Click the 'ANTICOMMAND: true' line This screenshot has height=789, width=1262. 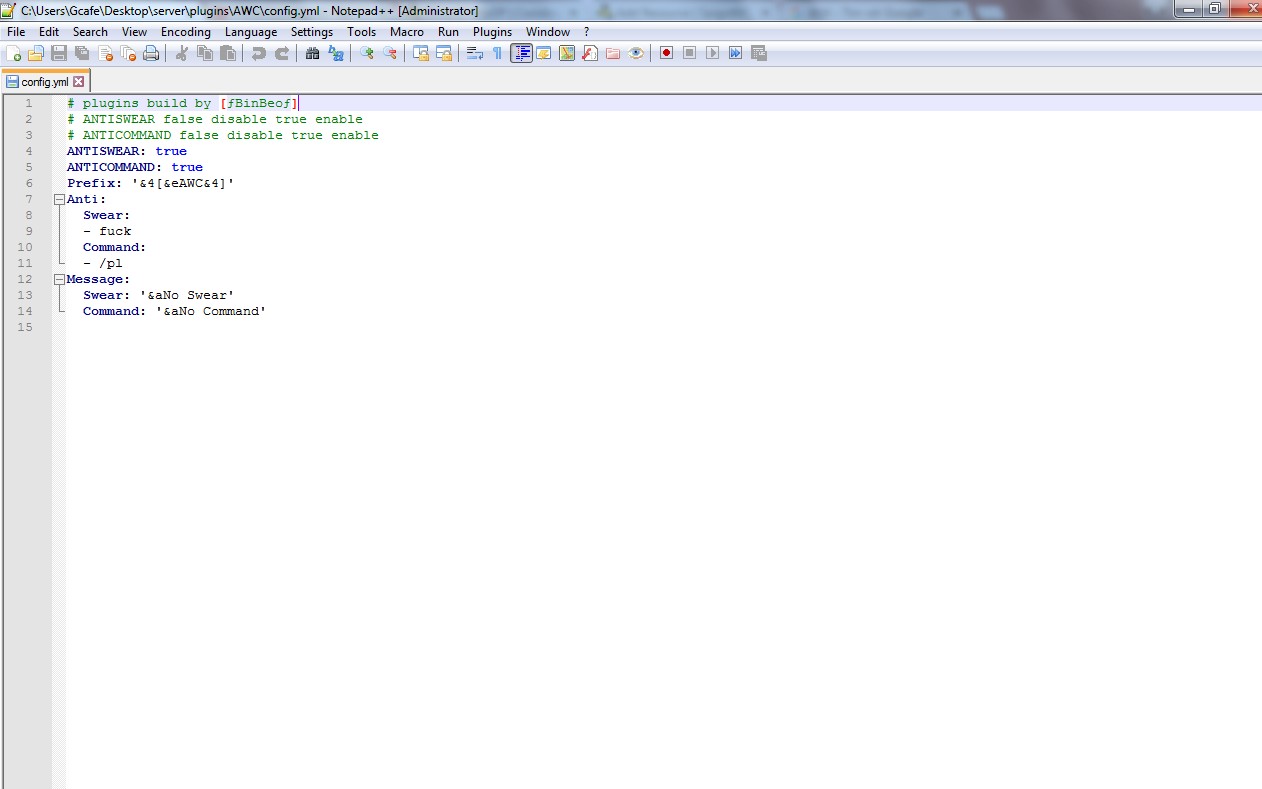pos(135,167)
